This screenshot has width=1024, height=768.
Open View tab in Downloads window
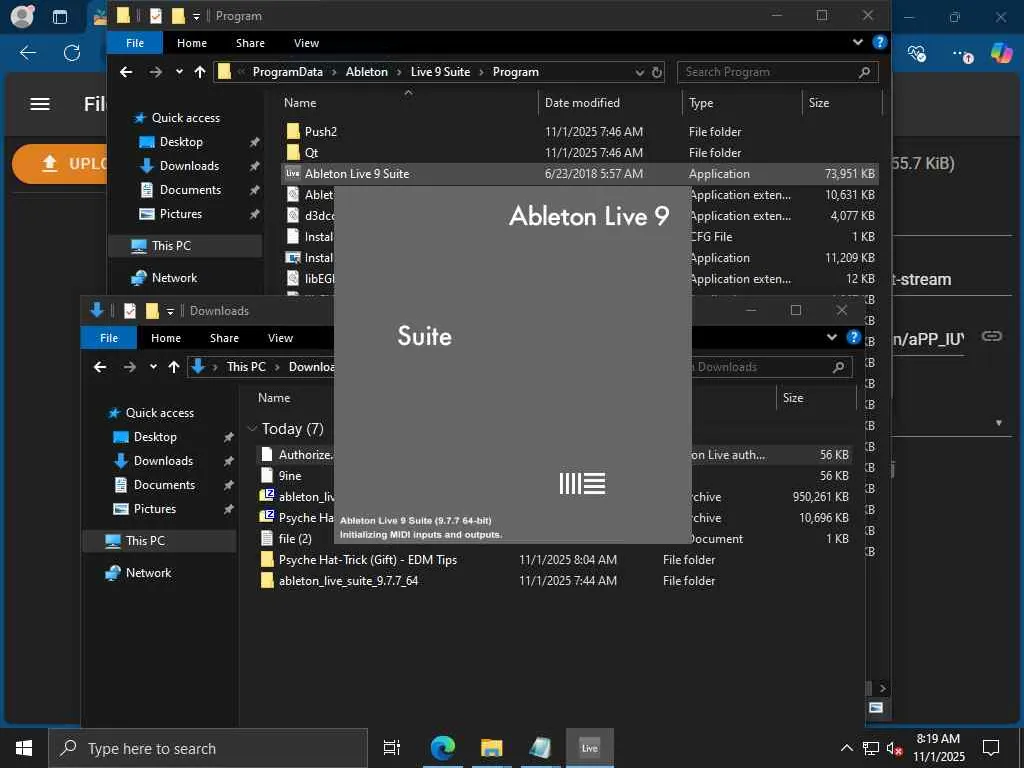coord(280,338)
